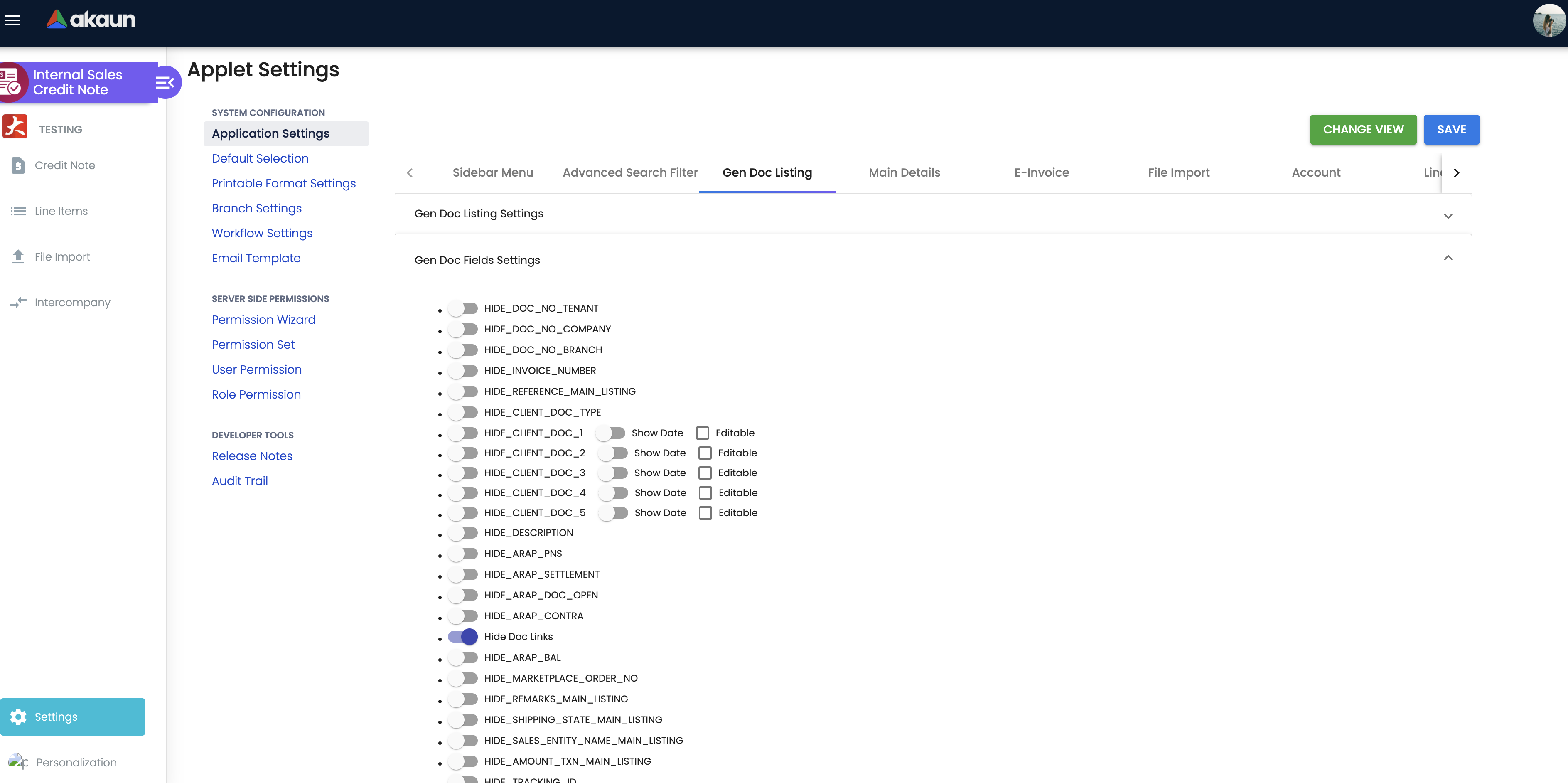Open Permission Set

pyautogui.click(x=253, y=345)
